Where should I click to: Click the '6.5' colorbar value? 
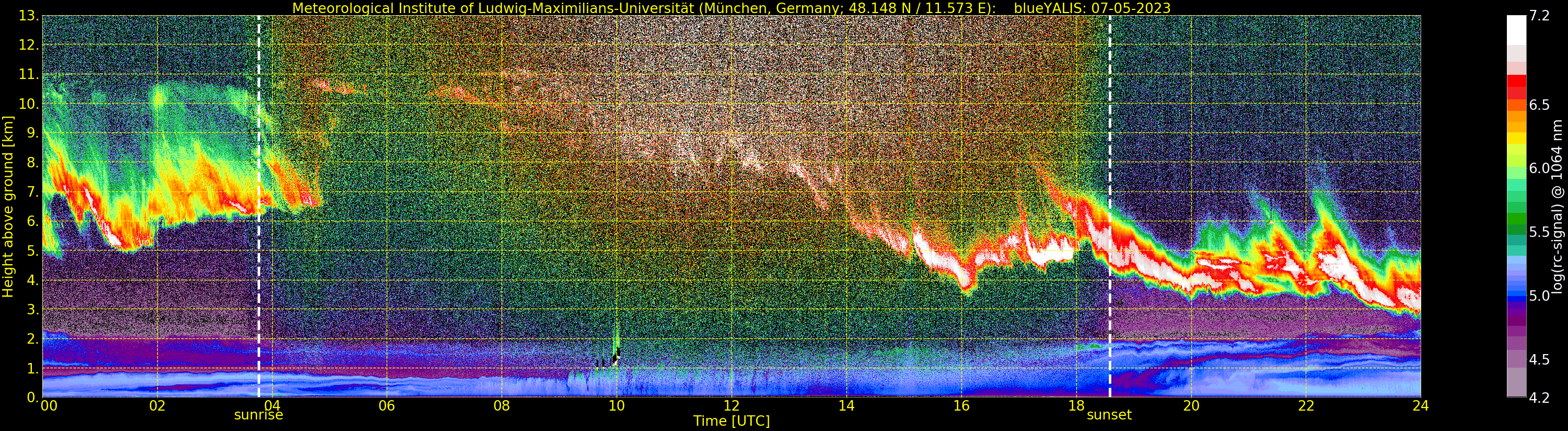[1539, 105]
